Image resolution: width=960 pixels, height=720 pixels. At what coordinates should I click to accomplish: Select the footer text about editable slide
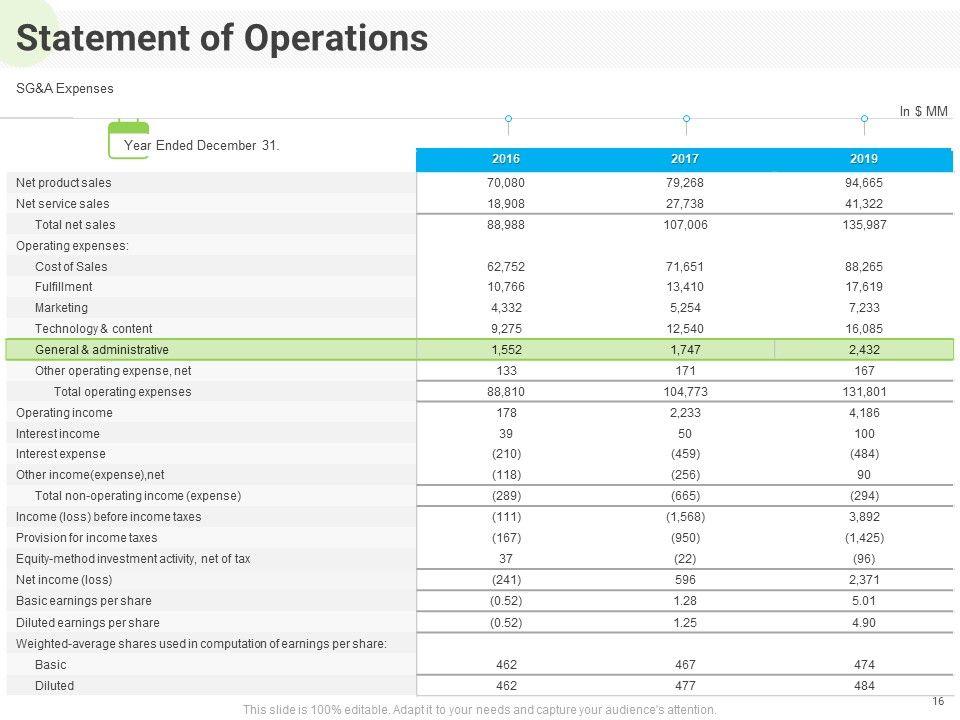(x=480, y=710)
